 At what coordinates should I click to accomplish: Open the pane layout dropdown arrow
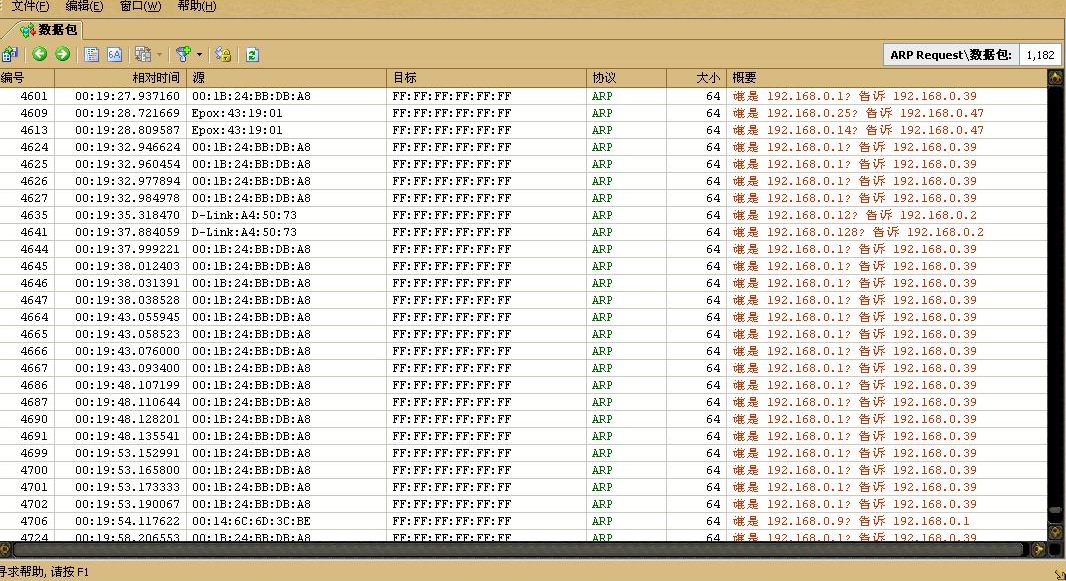click(159, 54)
